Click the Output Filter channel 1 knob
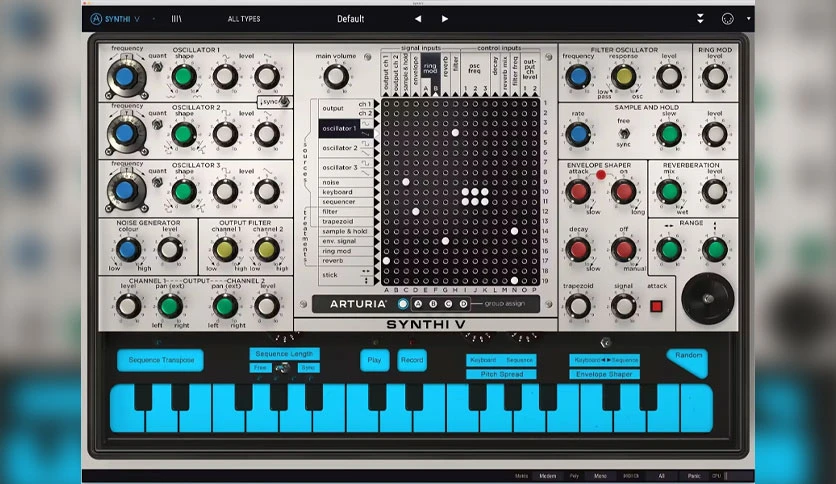836x484 pixels. tap(225, 249)
